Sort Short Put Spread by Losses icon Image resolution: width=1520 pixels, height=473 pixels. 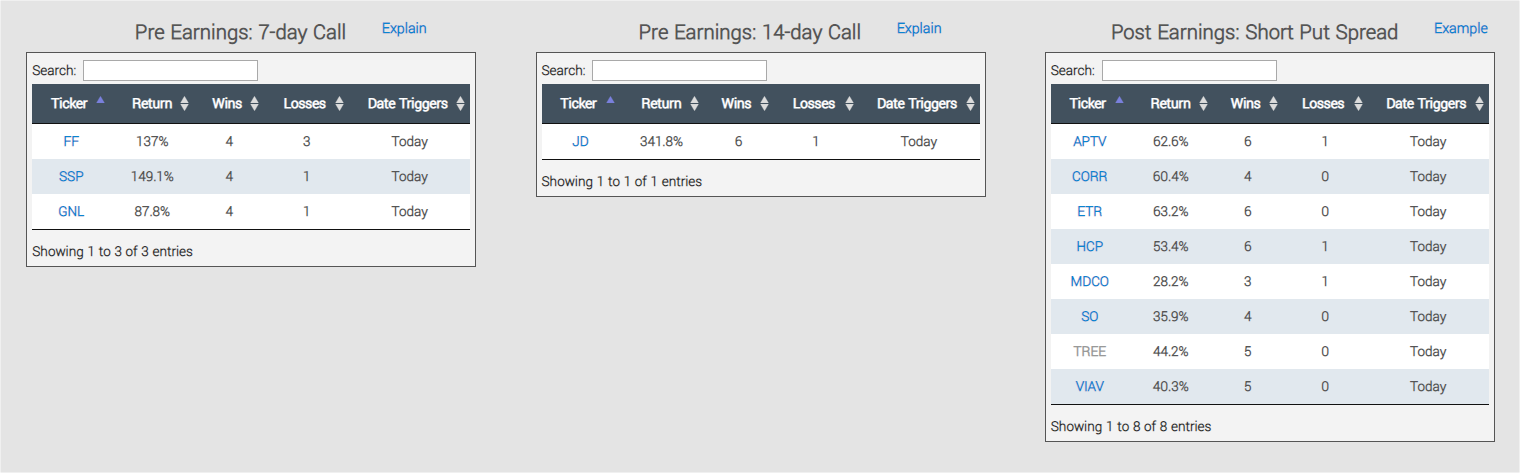[x=1358, y=104]
